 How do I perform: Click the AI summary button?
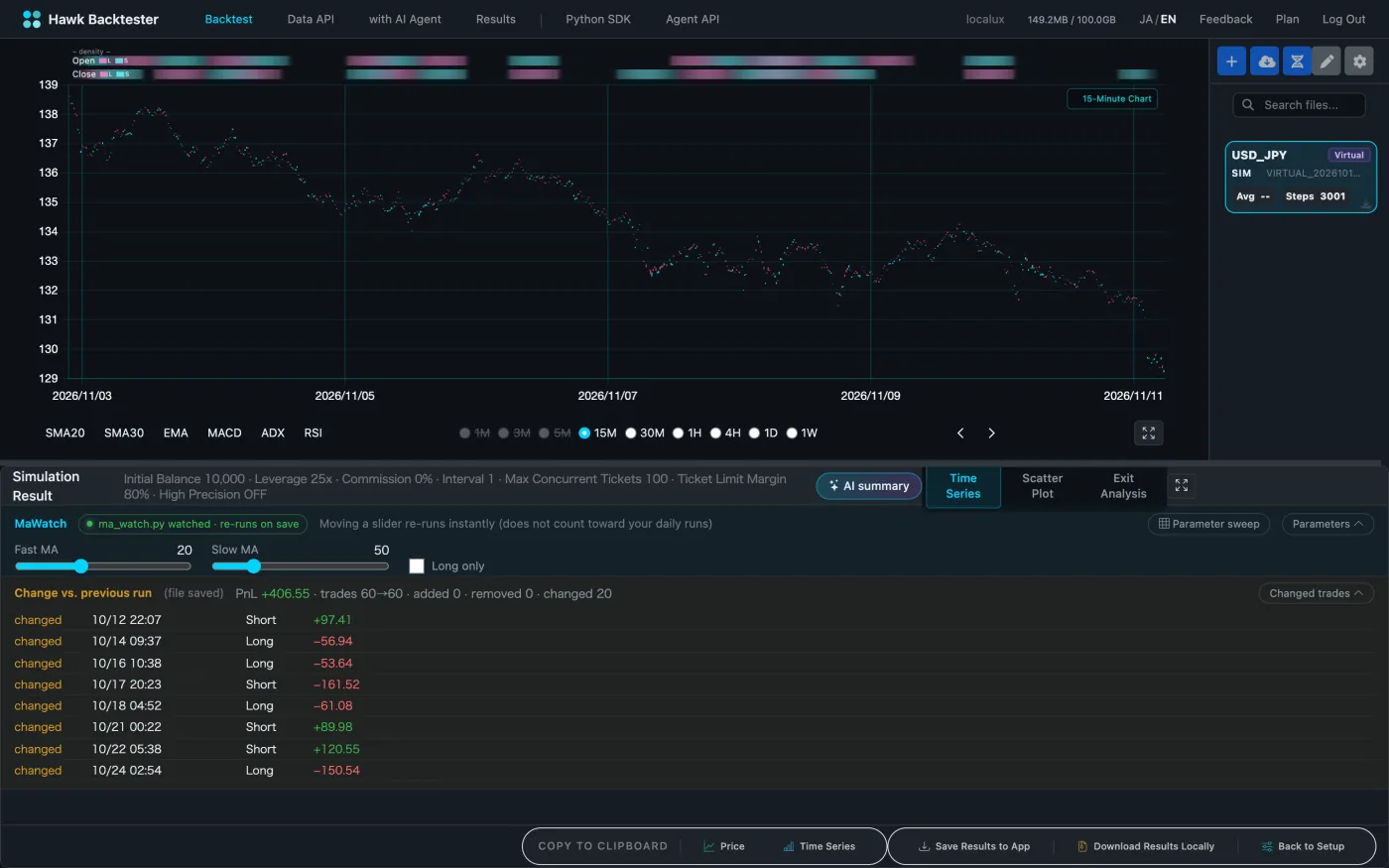tap(869, 486)
